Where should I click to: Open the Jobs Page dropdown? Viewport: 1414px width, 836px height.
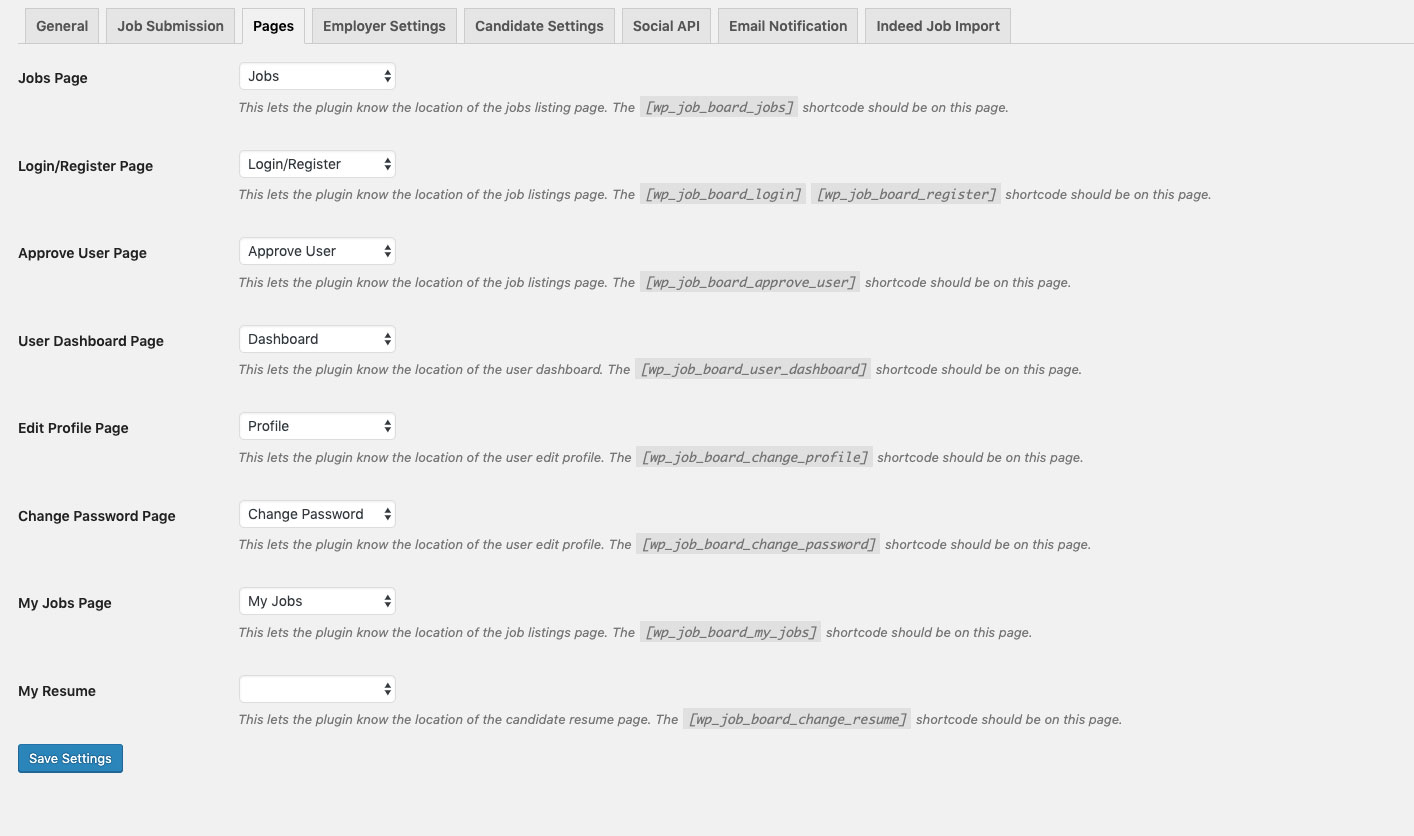pyautogui.click(x=317, y=76)
